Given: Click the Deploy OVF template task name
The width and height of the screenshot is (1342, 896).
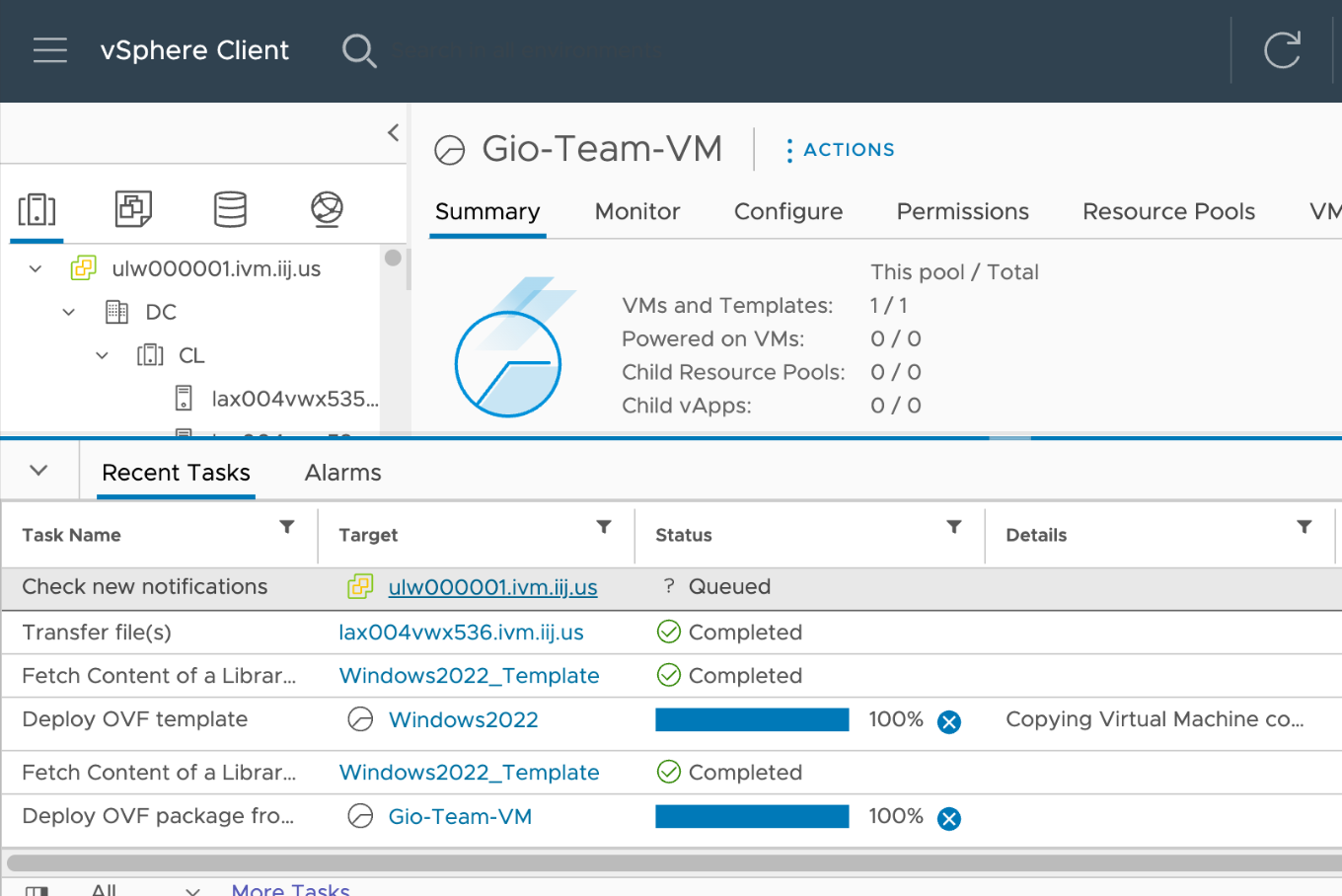Looking at the screenshot, I should pyautogui.click(x=135, y=719).
